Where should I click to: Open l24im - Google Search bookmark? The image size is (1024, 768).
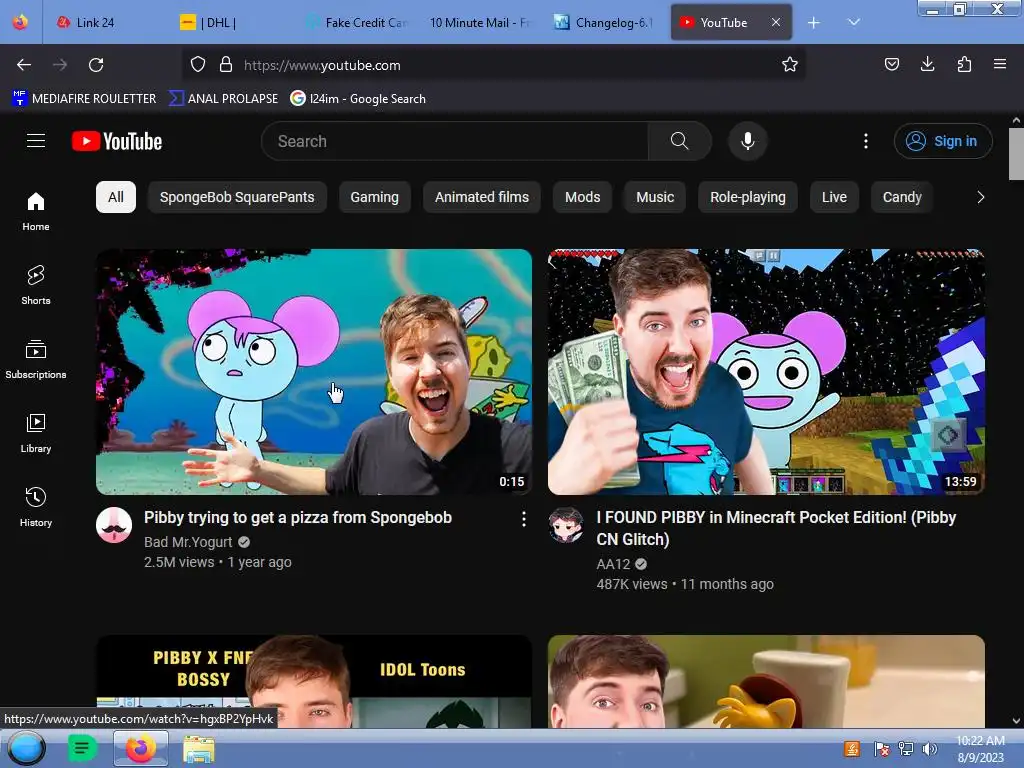tap(358, 99)
